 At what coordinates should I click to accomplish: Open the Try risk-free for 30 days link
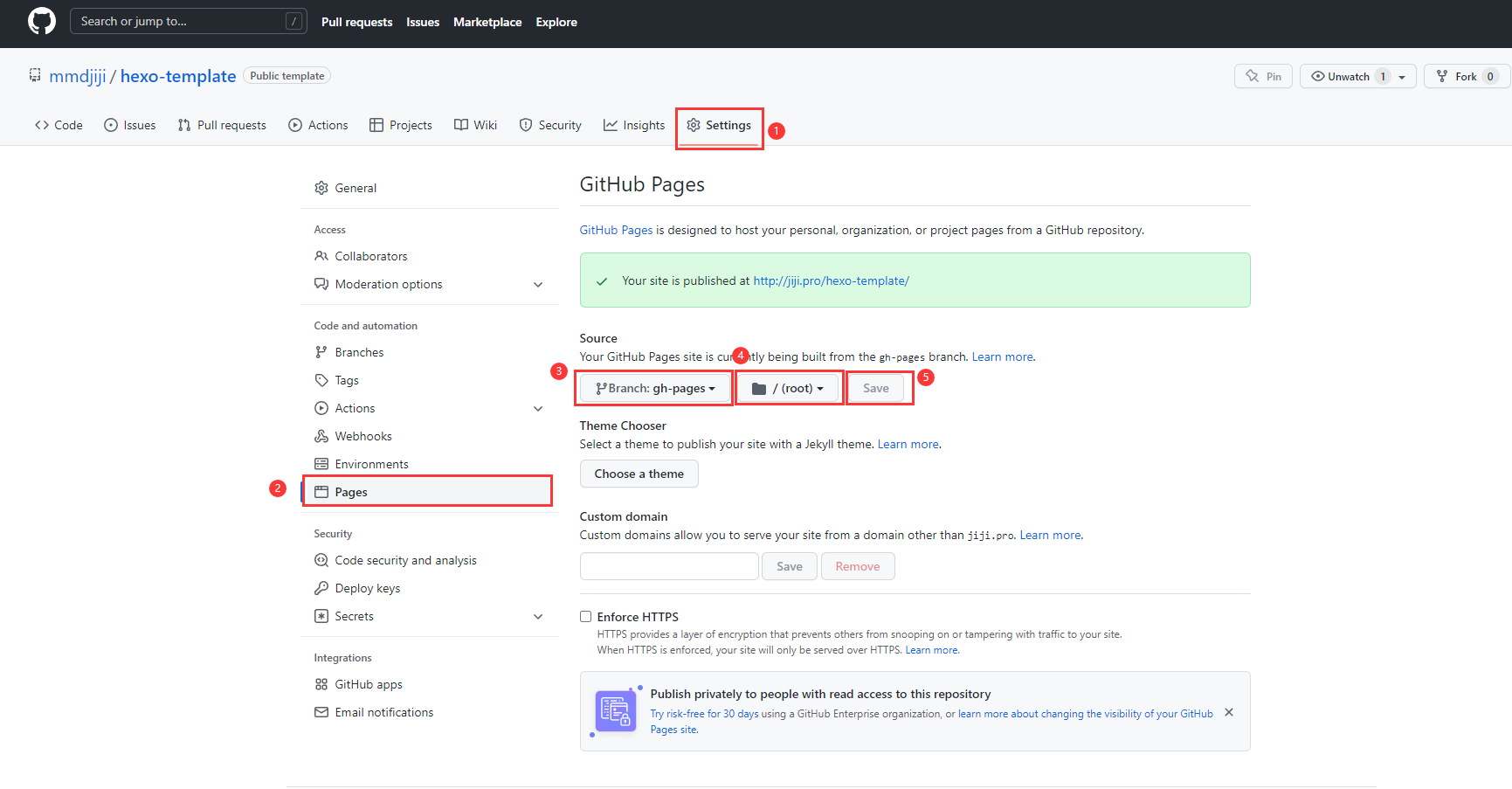(704, 714)
